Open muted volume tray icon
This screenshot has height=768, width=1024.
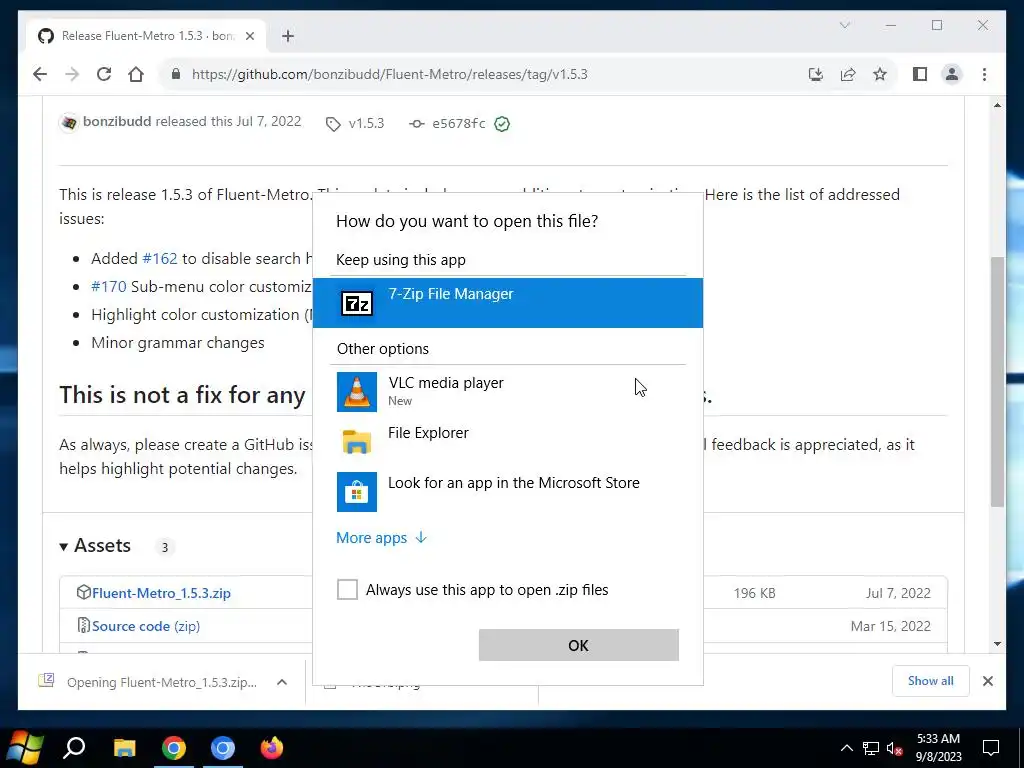[x=895, y=748]
